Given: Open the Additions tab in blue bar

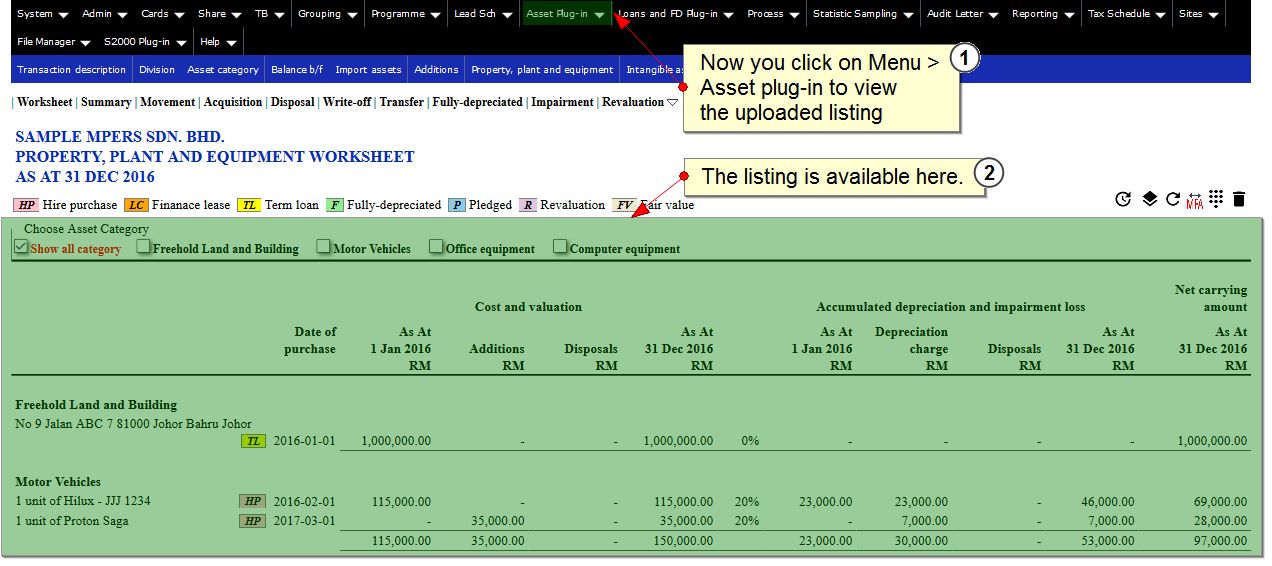Looking at the screenshot, I should [x=436, y=70].
